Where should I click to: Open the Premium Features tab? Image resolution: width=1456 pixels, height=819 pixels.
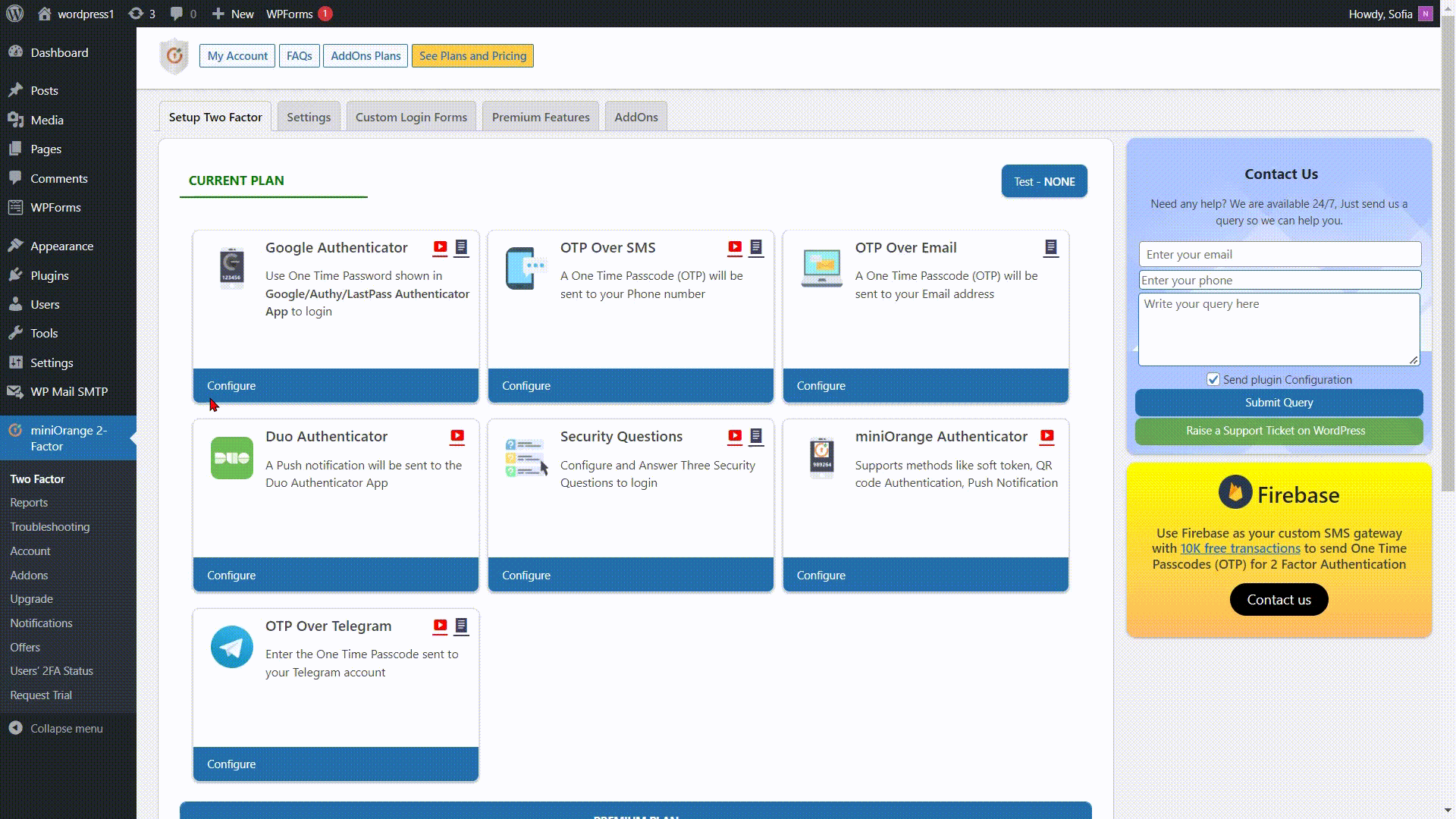click(x=541, y=117)
